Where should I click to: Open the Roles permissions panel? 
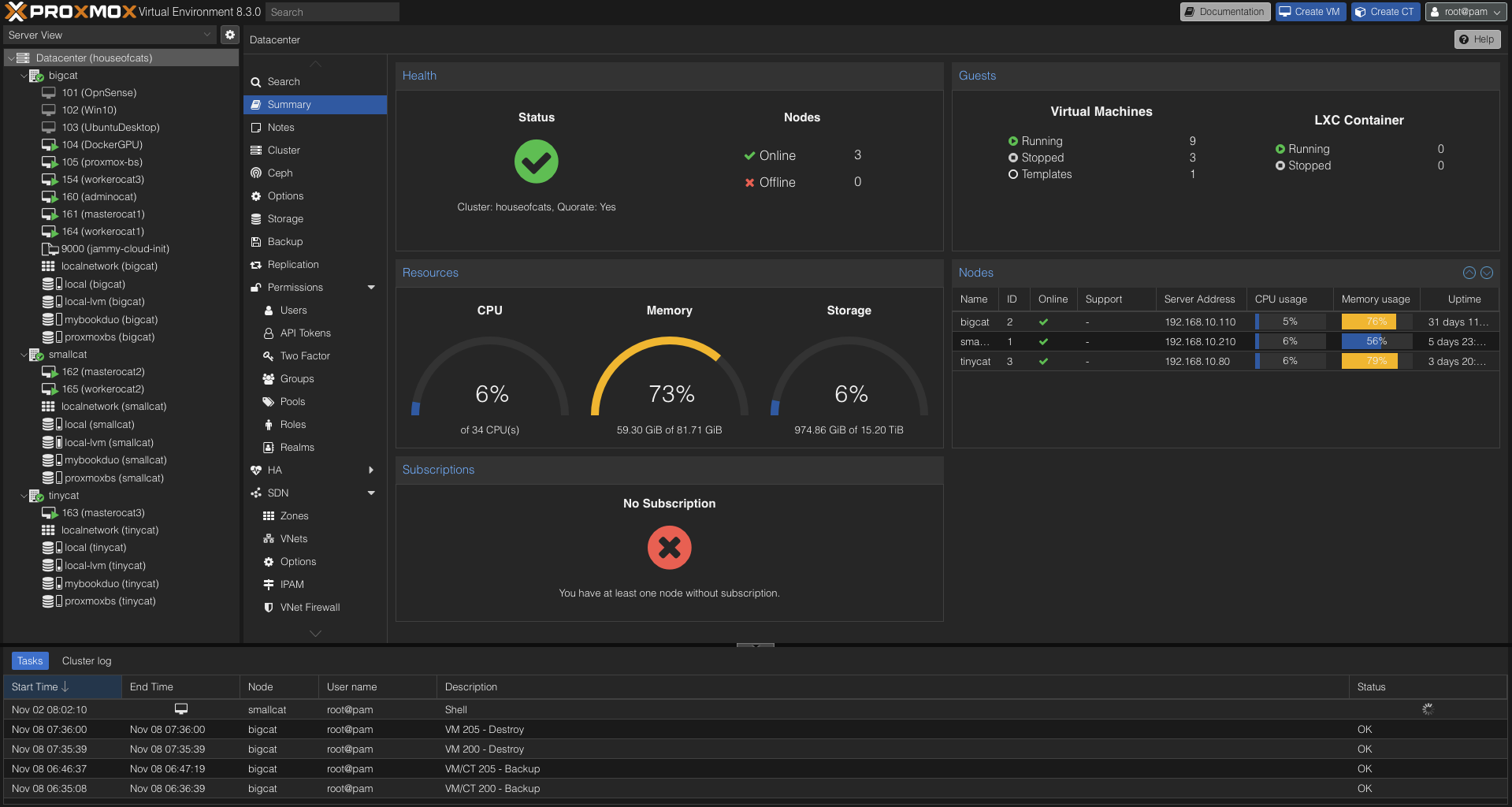292,424
